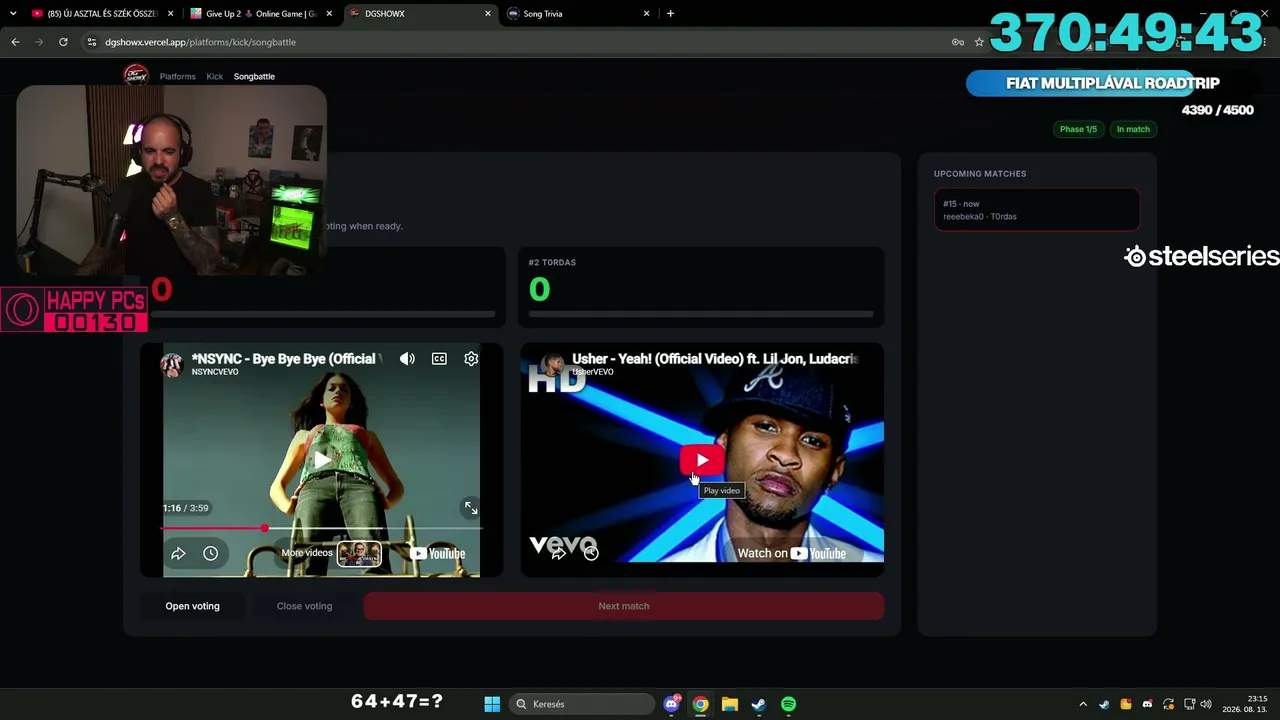Viewport: 1280px width, 720px height.
Task: Click Watch on YouTube for Usher video
Action: [791, 553]
